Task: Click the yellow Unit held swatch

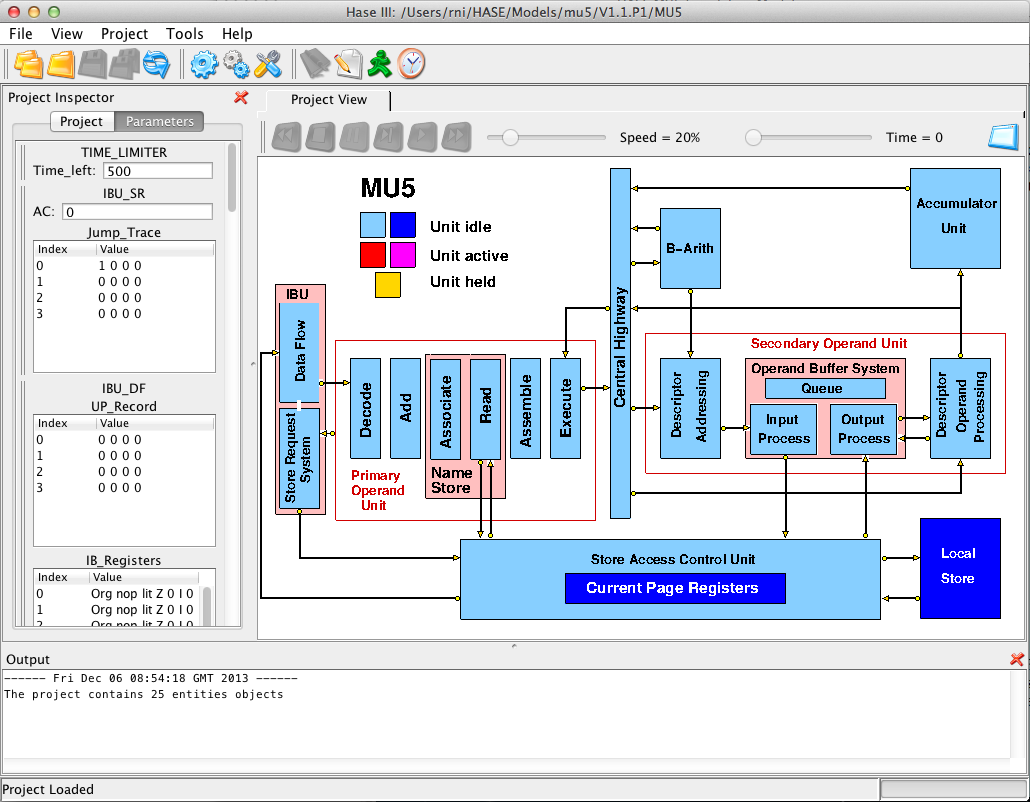Action: tap(388, 284)
